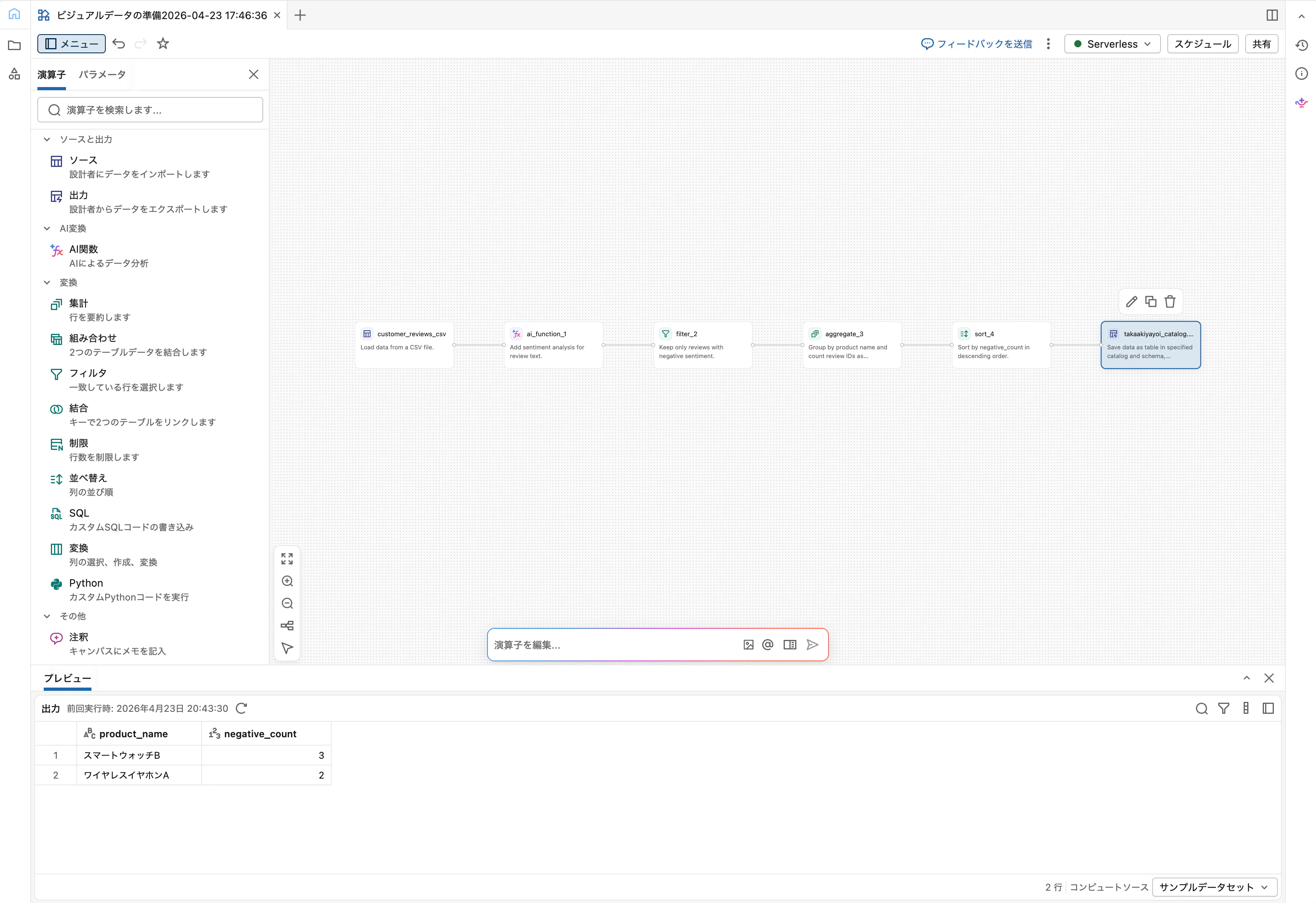Click the edit pencil icon above the selected node
Viewport: 1316px width, 903px height.
(1132, 301)
